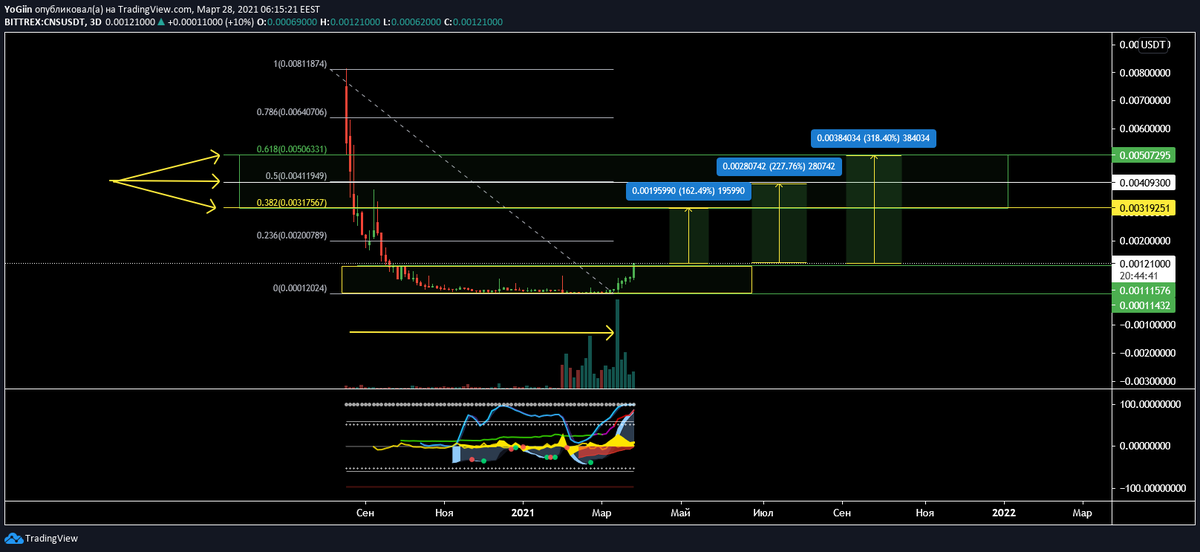
Task: Click the 318.40% measurement label
Action: (x=874, y=137)
